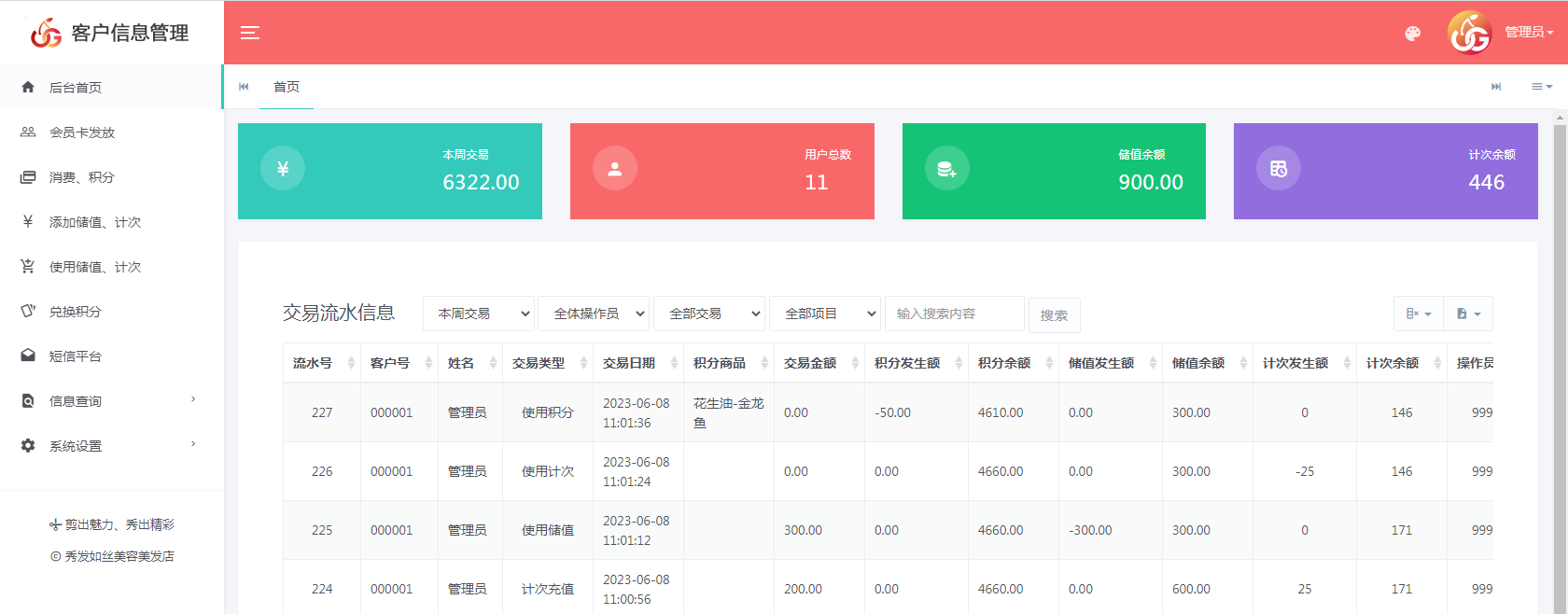Screen dimensions: 1568x614
Task: Click the page vertical scrollbar
Action: (1560, 364)
